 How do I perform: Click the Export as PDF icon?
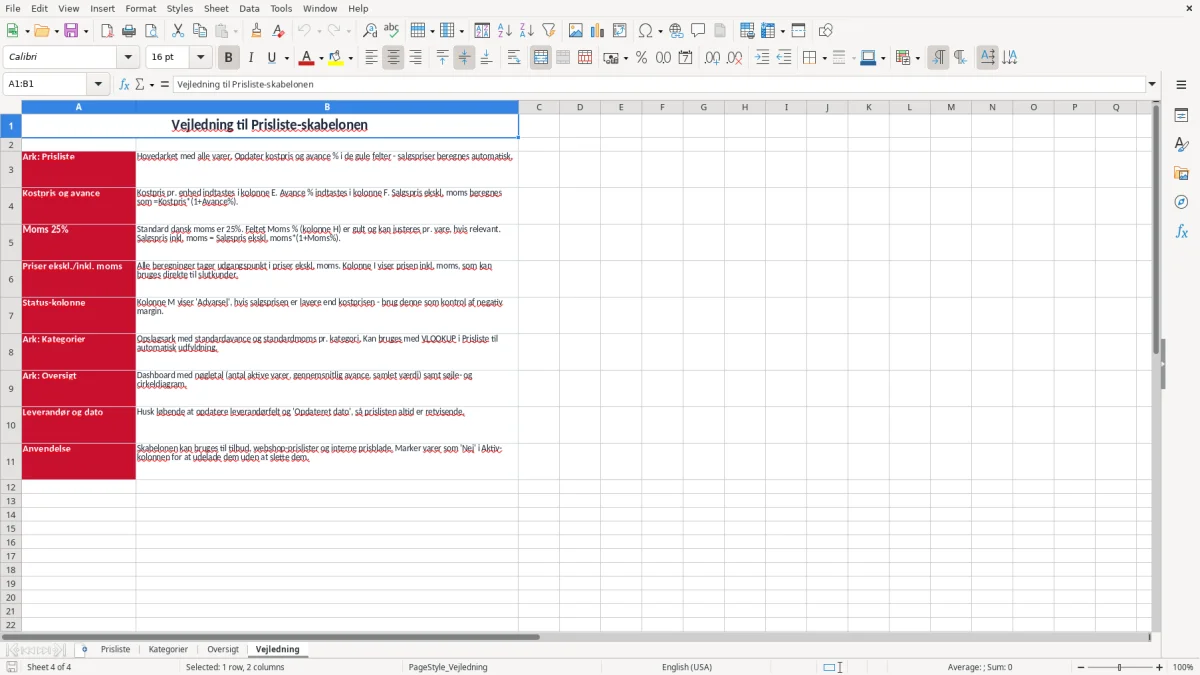point(108,31)
